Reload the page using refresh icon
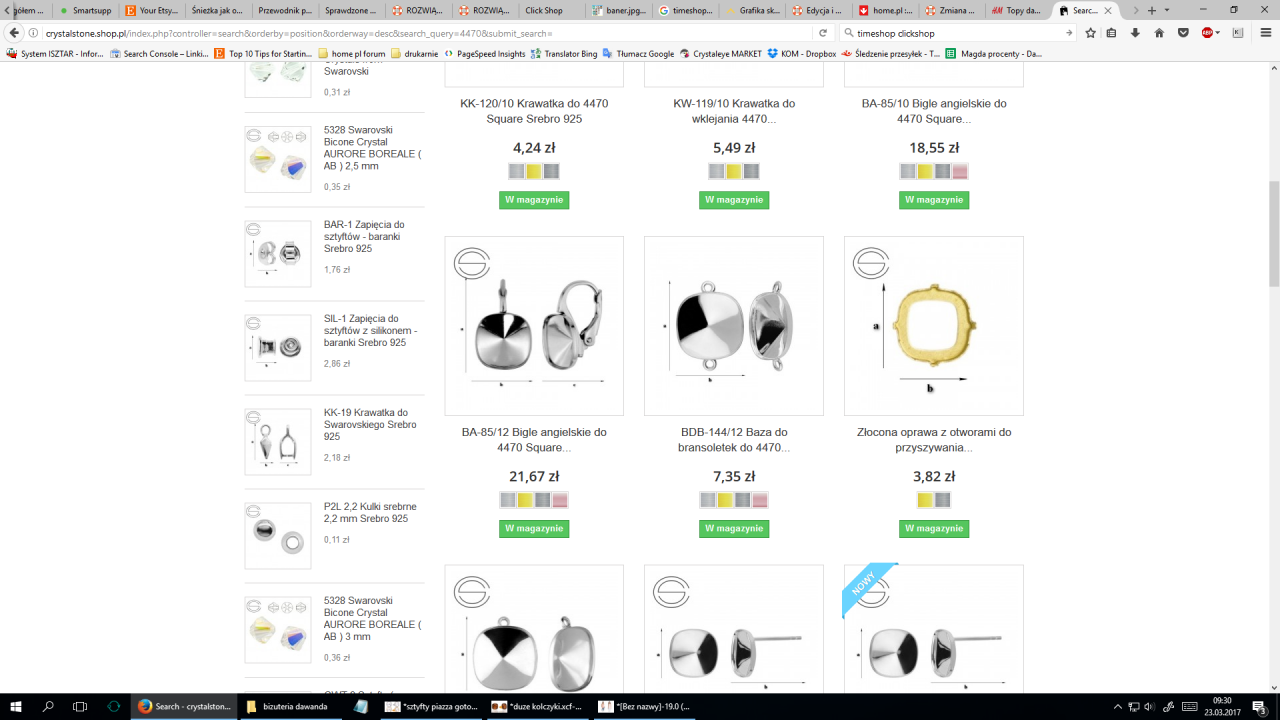This screenshot has height=720, width=1280. (824, 33)
